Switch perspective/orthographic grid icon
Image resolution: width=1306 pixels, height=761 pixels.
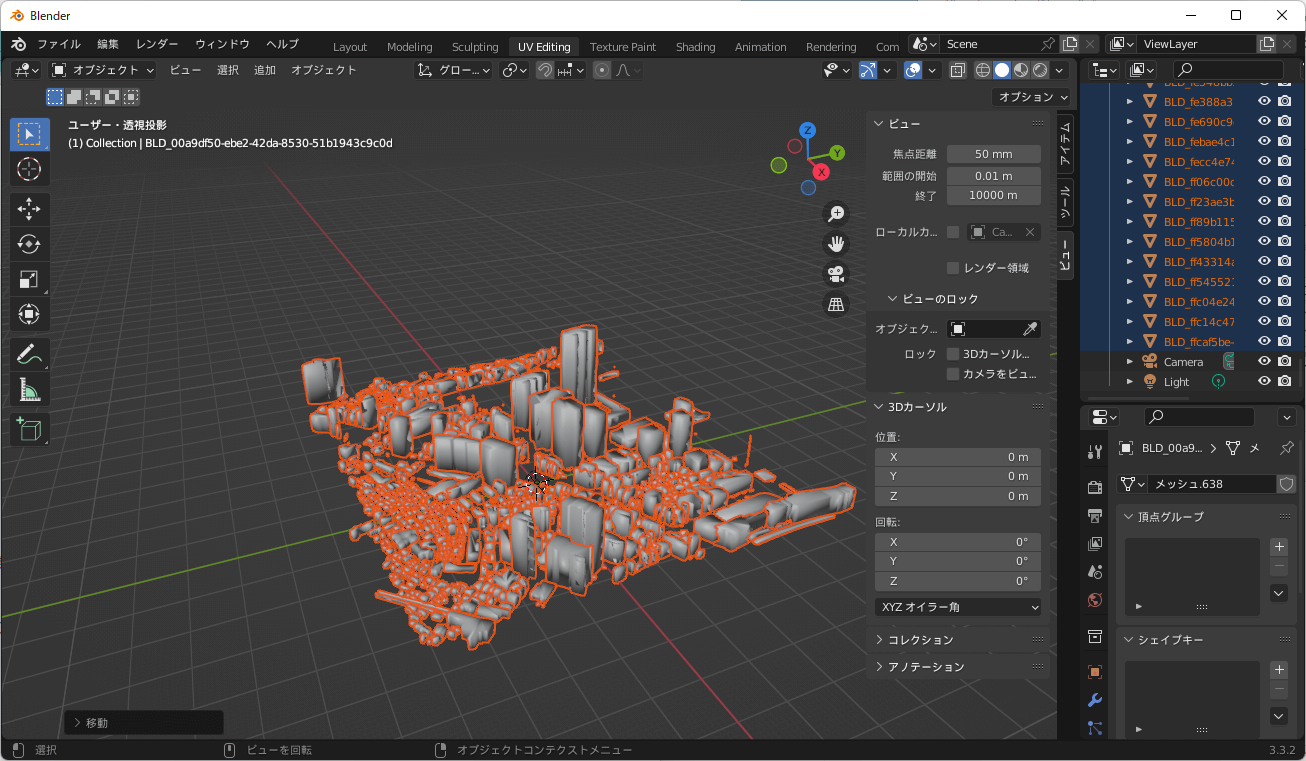[836, 304]
